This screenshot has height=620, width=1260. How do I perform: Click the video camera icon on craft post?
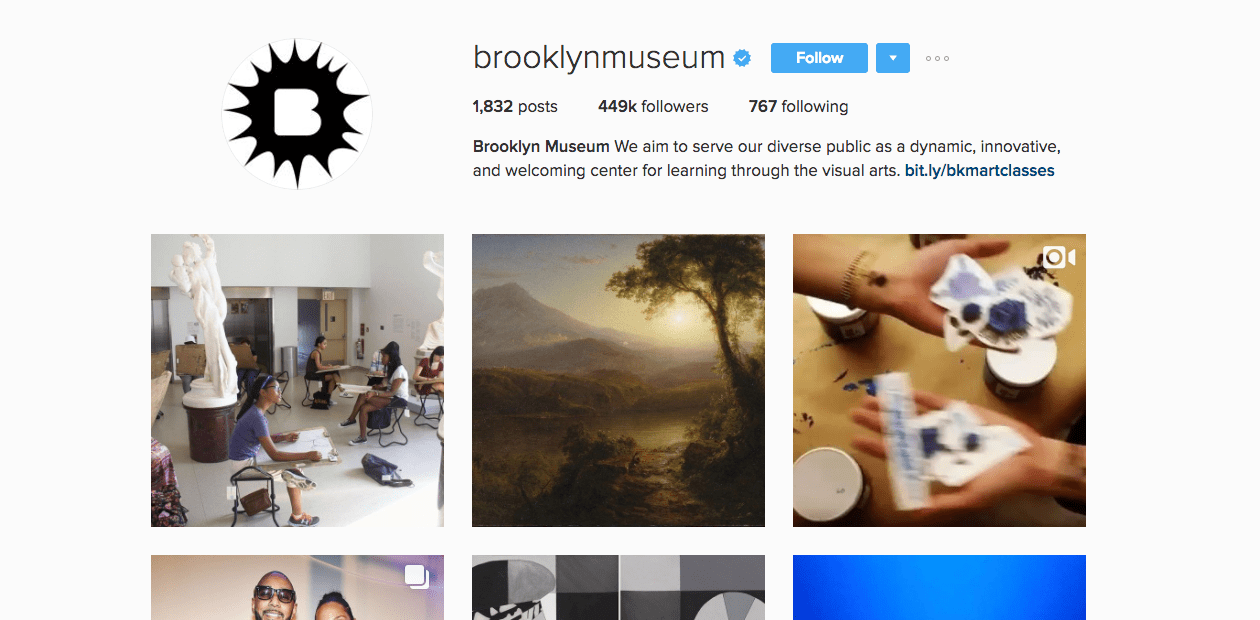(x=1058, y=258)
